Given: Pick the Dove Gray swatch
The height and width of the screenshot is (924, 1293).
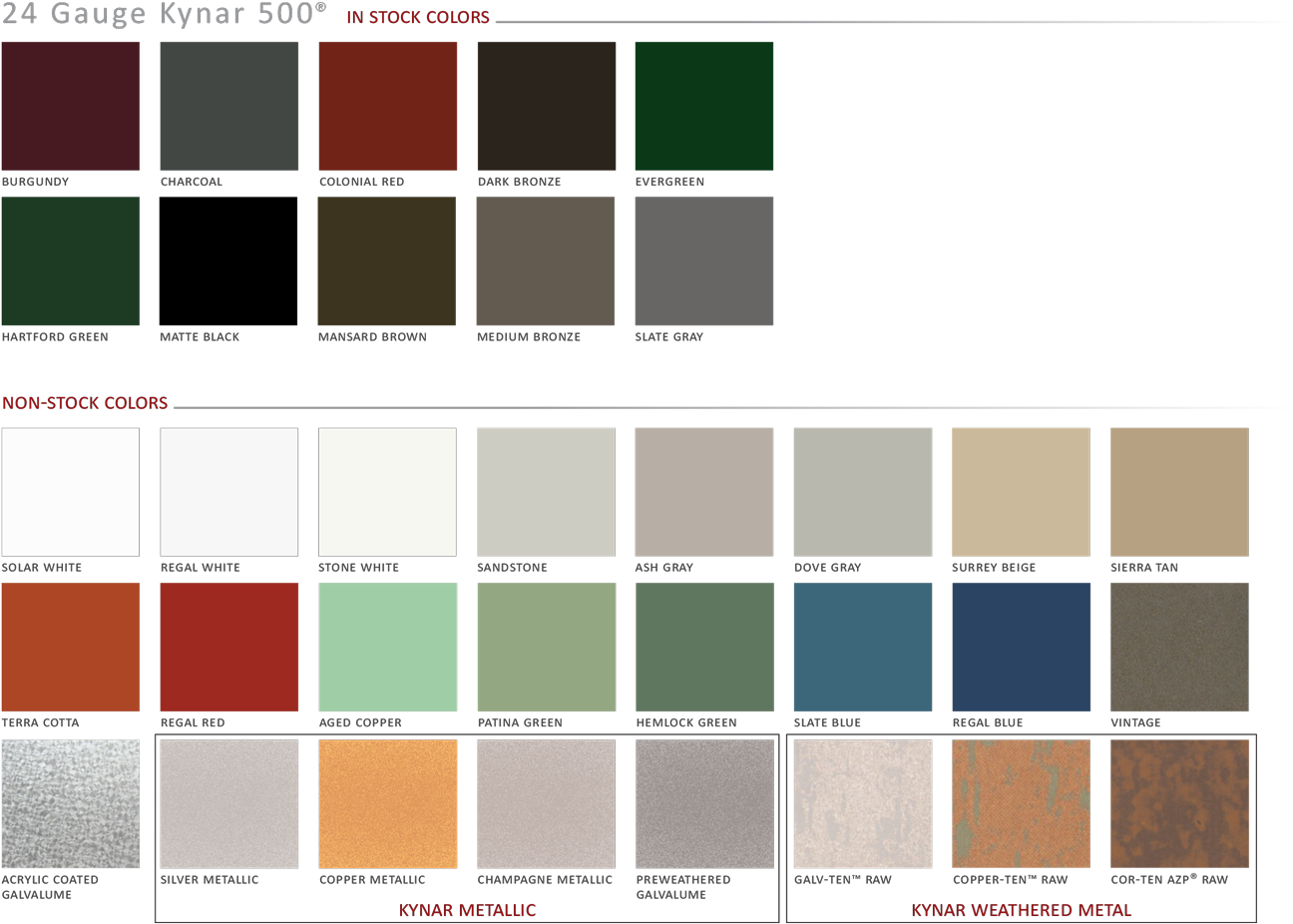Looking at the screenshot, I should [x=863, y=492].
